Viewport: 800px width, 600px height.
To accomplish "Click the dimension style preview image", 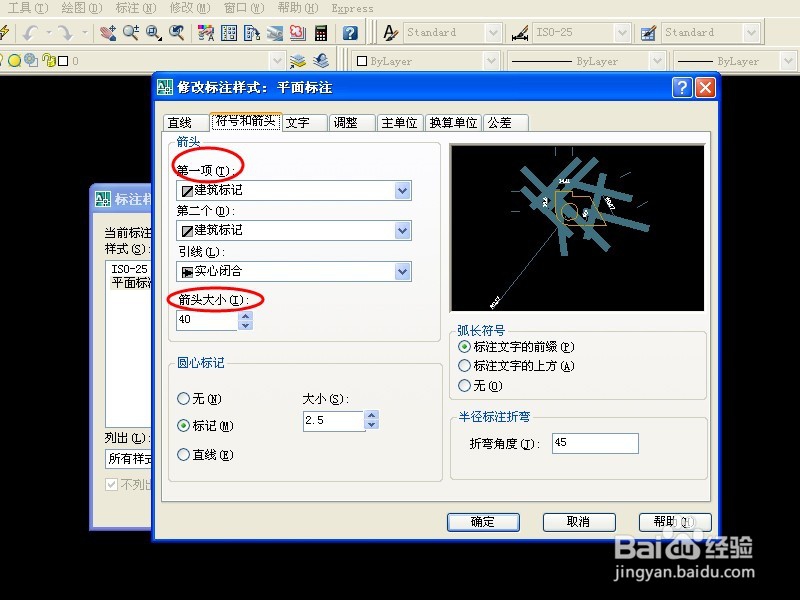I will click(x=578, y=228).
